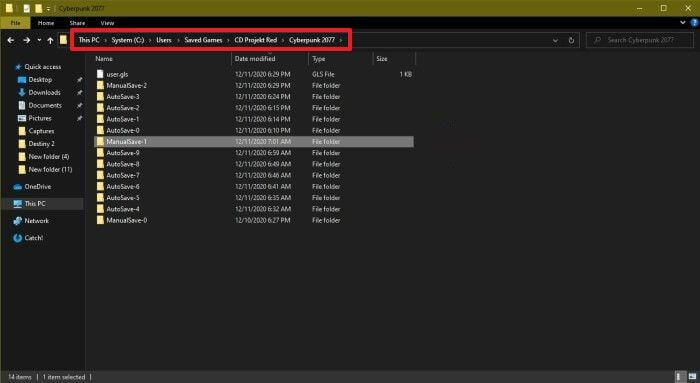Refresh the Cyberpunk 2077 folder view
The image size is (700, 383).
point(571,40)
